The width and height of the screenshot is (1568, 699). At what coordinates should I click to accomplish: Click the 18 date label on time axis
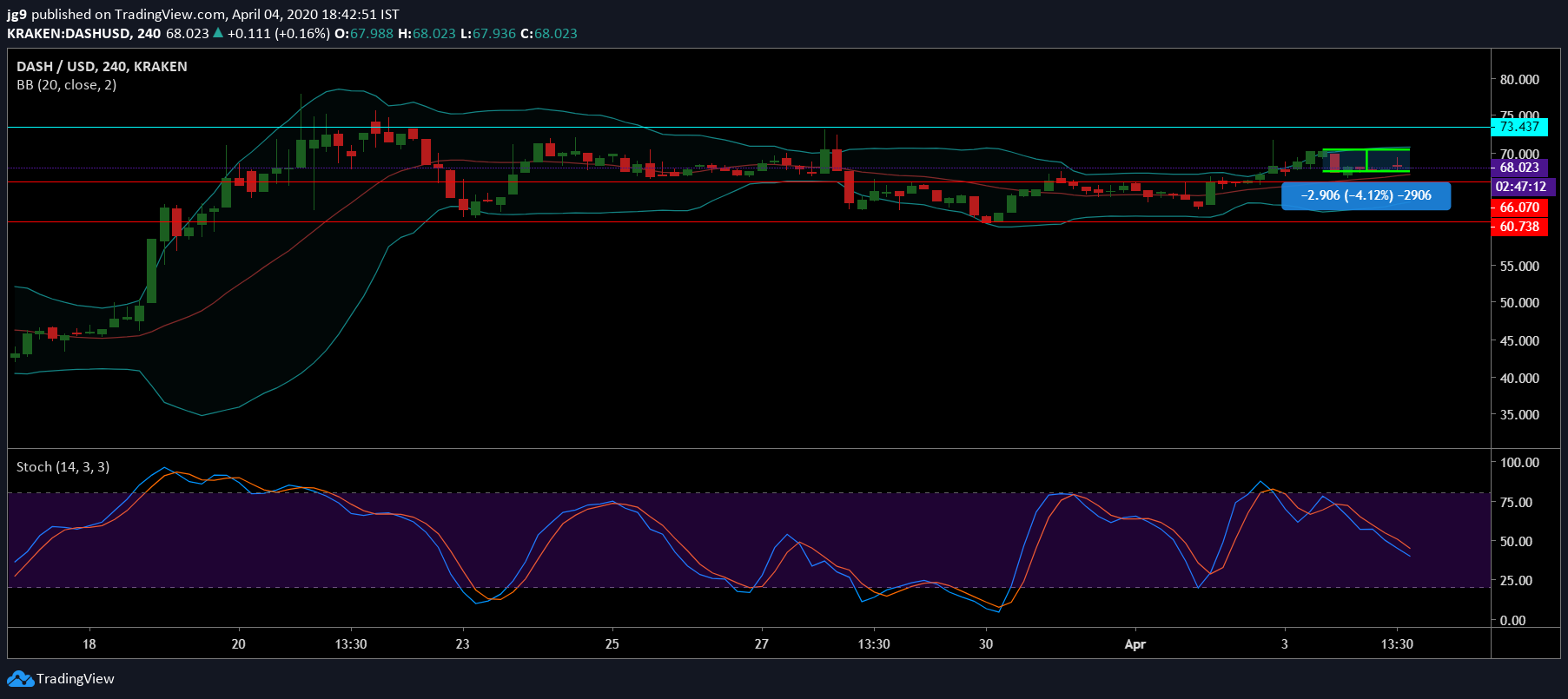(x=89, y=644)
